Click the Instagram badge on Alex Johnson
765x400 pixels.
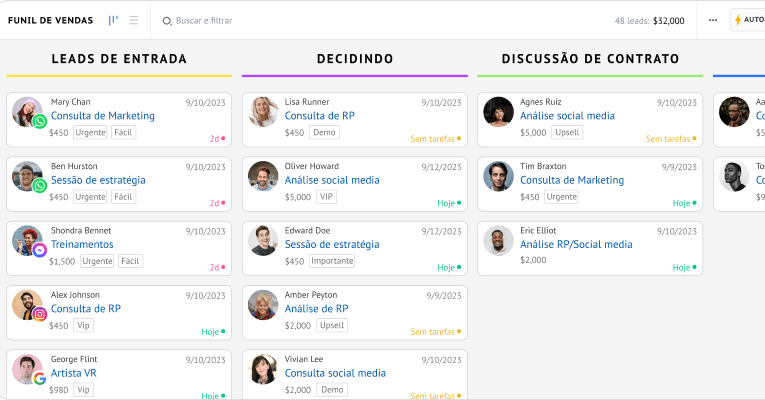[x=40, y=314]
